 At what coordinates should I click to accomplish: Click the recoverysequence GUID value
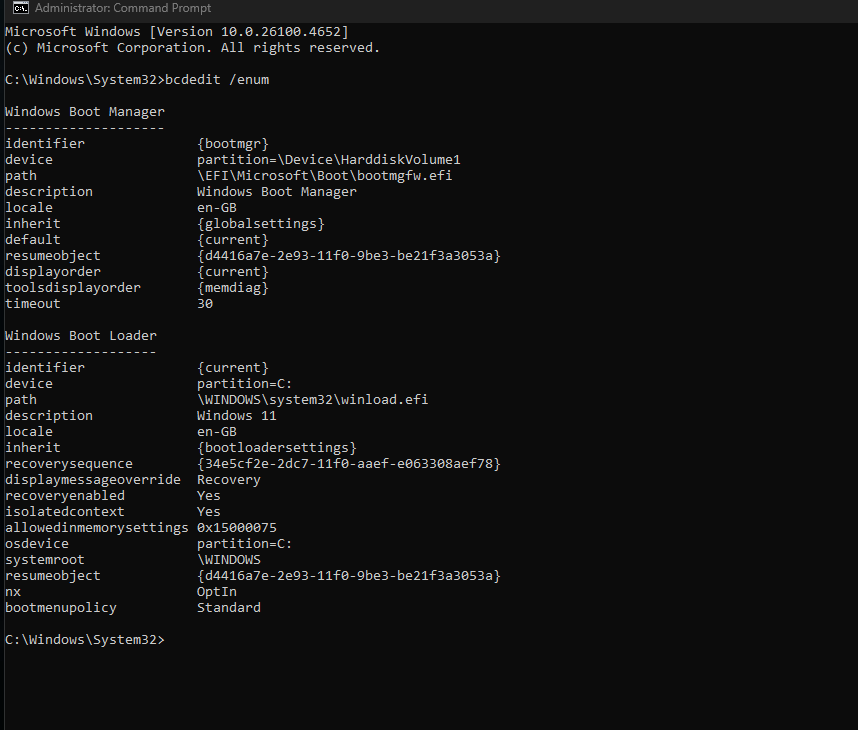point(348,464)
